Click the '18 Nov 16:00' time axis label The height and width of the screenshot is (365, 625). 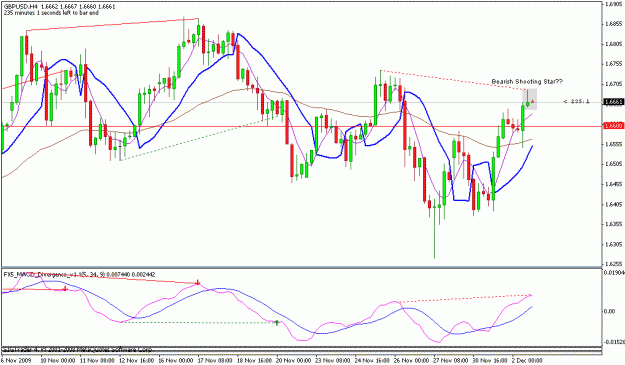253,360
